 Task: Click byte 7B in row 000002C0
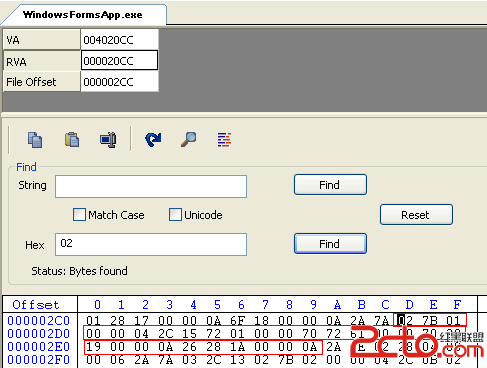(429, 321)
